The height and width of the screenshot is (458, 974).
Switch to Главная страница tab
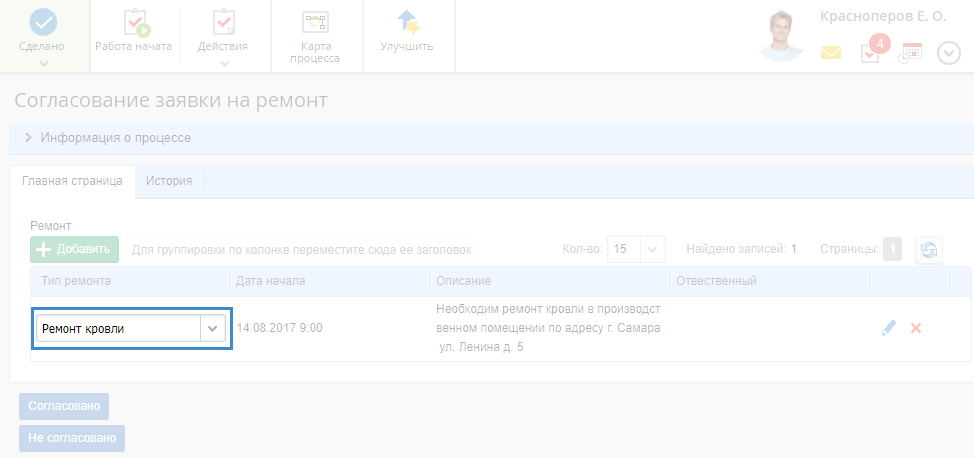click(72, 181)
